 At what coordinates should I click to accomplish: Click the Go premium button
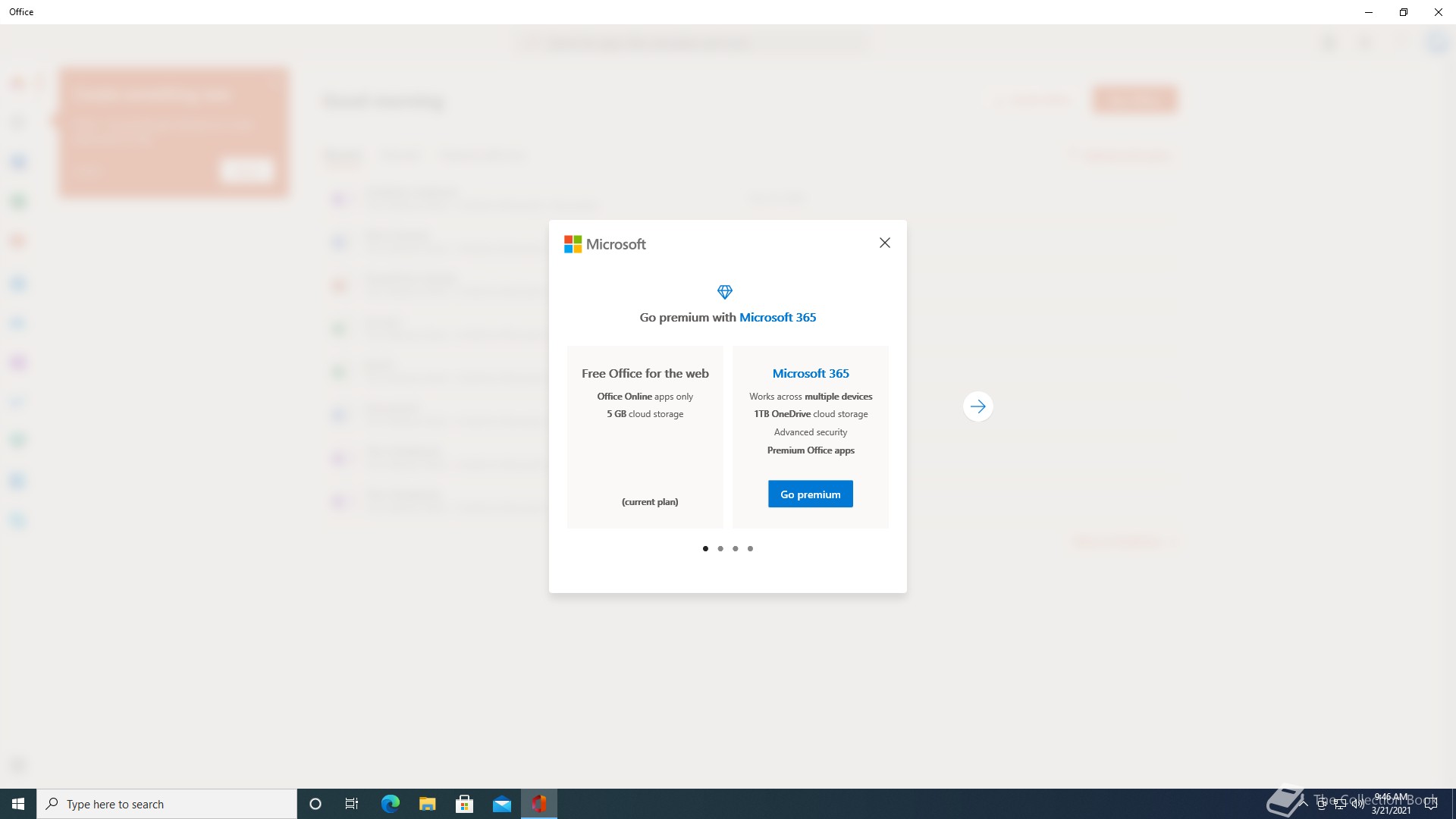coord(811,494)
